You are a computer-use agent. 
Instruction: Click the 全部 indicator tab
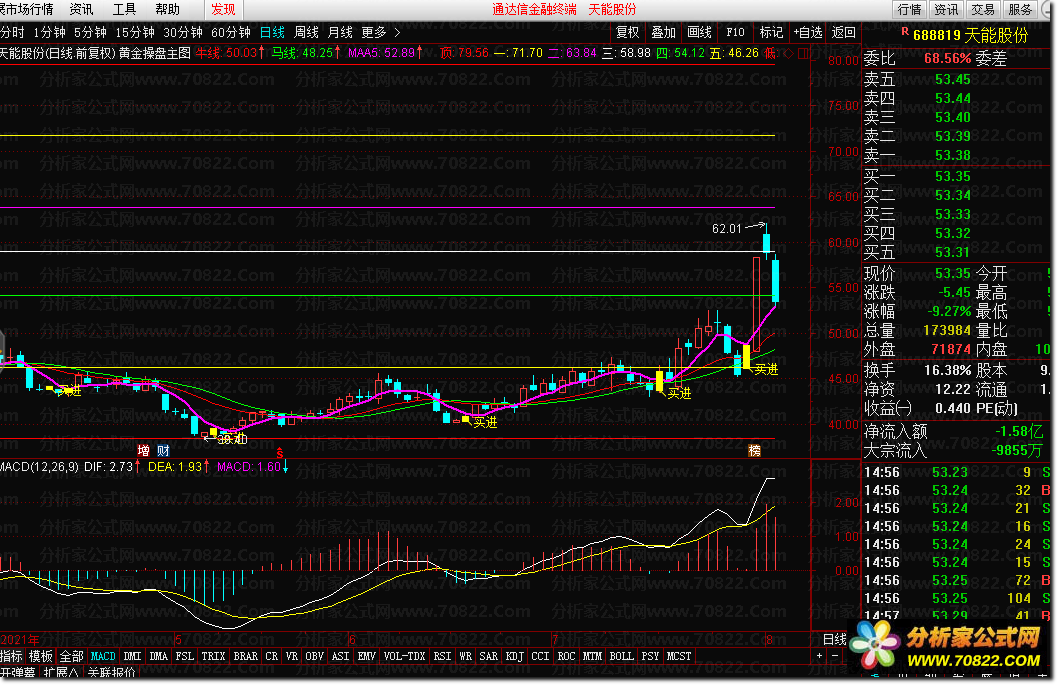pos(72,656)
